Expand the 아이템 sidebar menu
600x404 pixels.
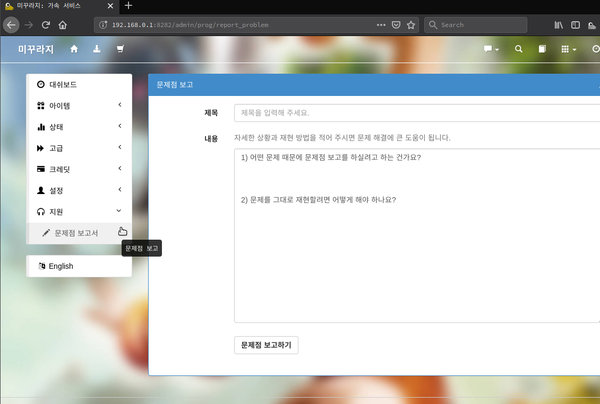79,106
